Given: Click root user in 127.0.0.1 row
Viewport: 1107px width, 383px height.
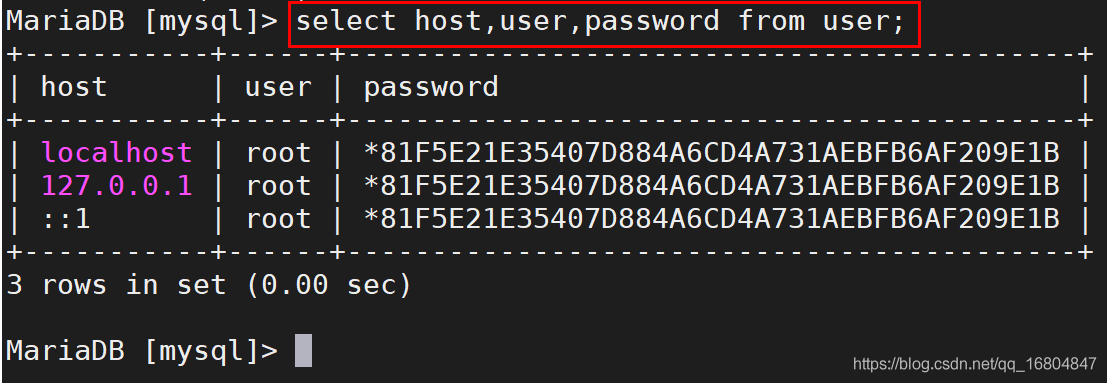Looking at the screenshot, I should 278,186.
